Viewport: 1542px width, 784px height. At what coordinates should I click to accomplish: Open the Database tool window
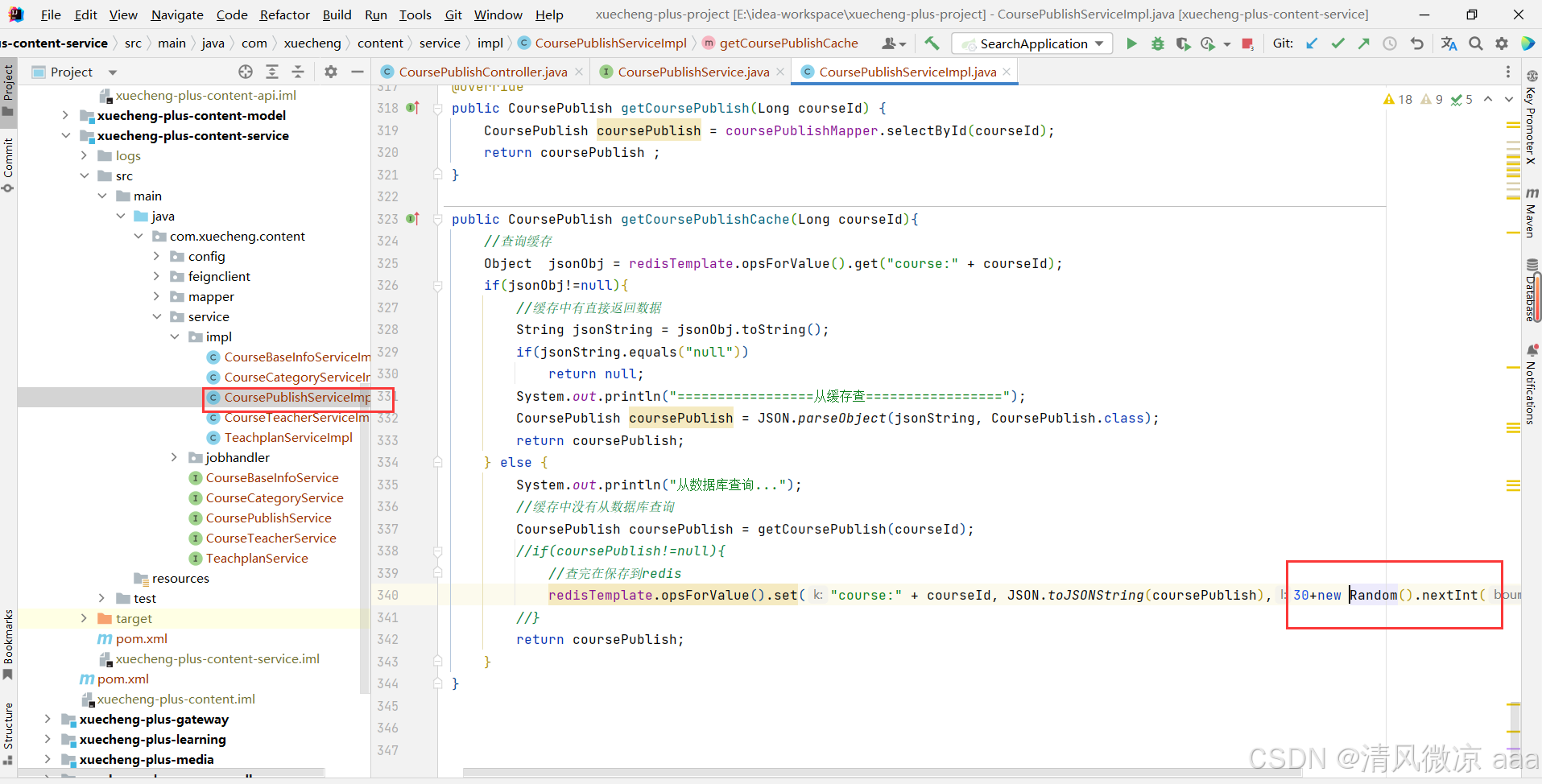[x=1532, y=290]
